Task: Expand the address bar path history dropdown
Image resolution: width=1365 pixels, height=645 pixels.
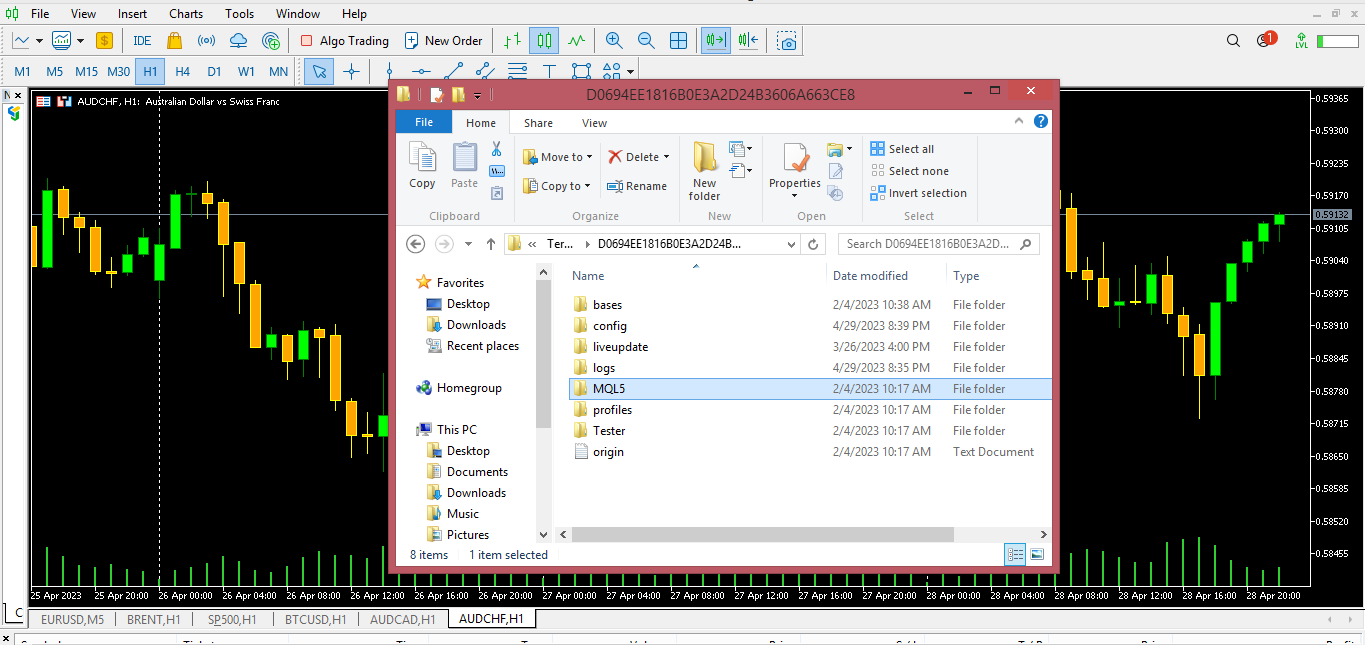Action: point(791,244)
